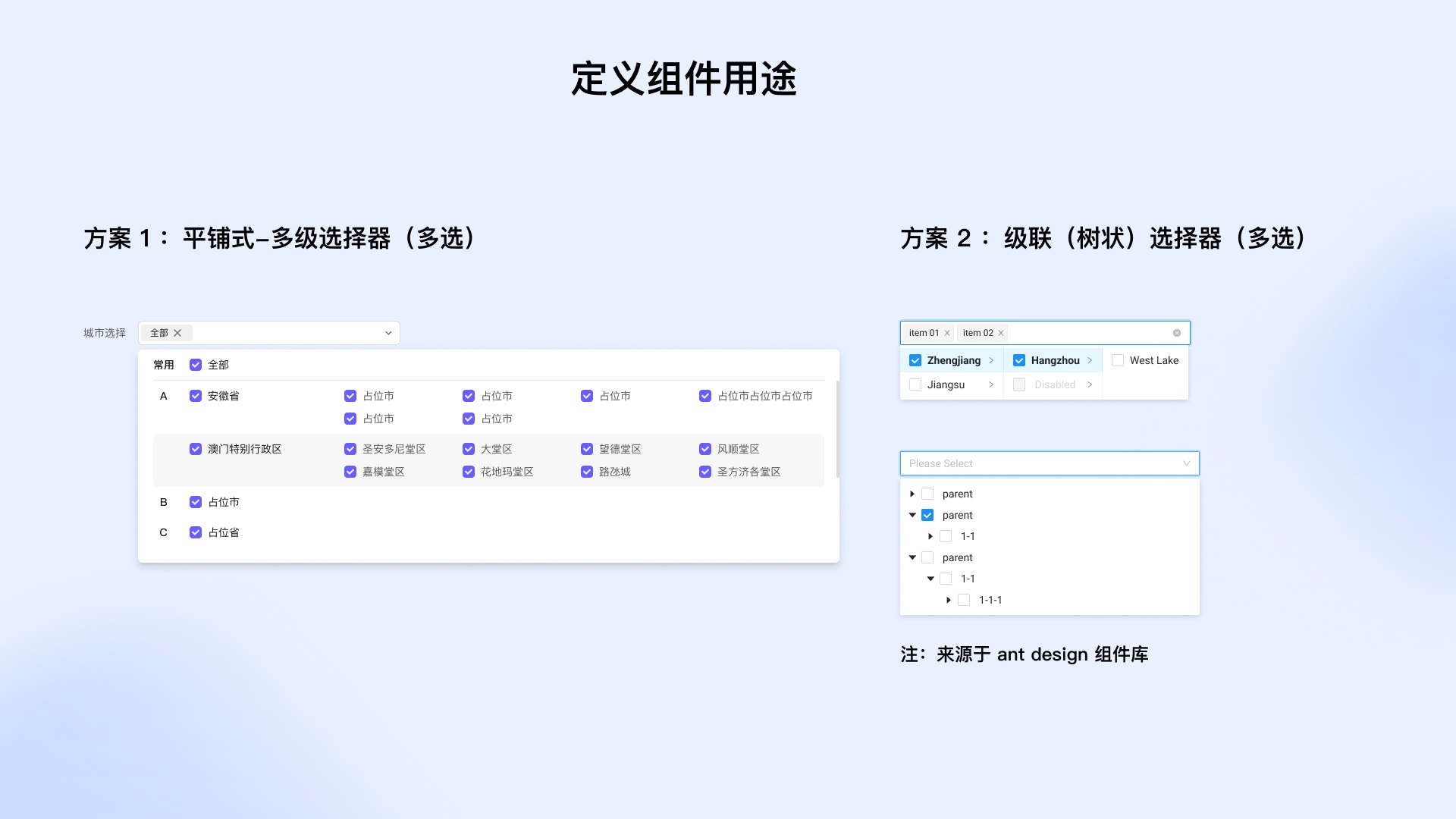Toggle the 安徽省 checkbox selection
The height and width of the screenshot is (819, 1456).
click(x=196, y=395)
